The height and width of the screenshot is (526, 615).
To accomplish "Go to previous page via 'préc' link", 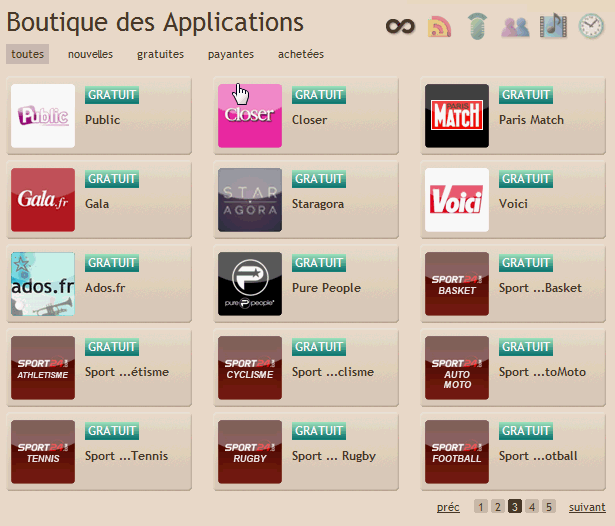I will [448, 507].
